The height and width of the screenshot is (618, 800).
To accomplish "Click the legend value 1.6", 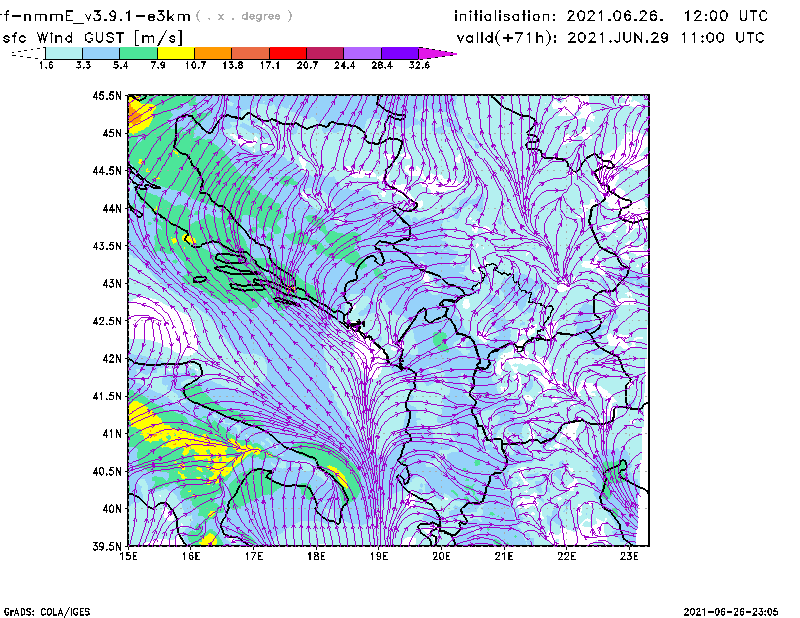I will 46,65.
